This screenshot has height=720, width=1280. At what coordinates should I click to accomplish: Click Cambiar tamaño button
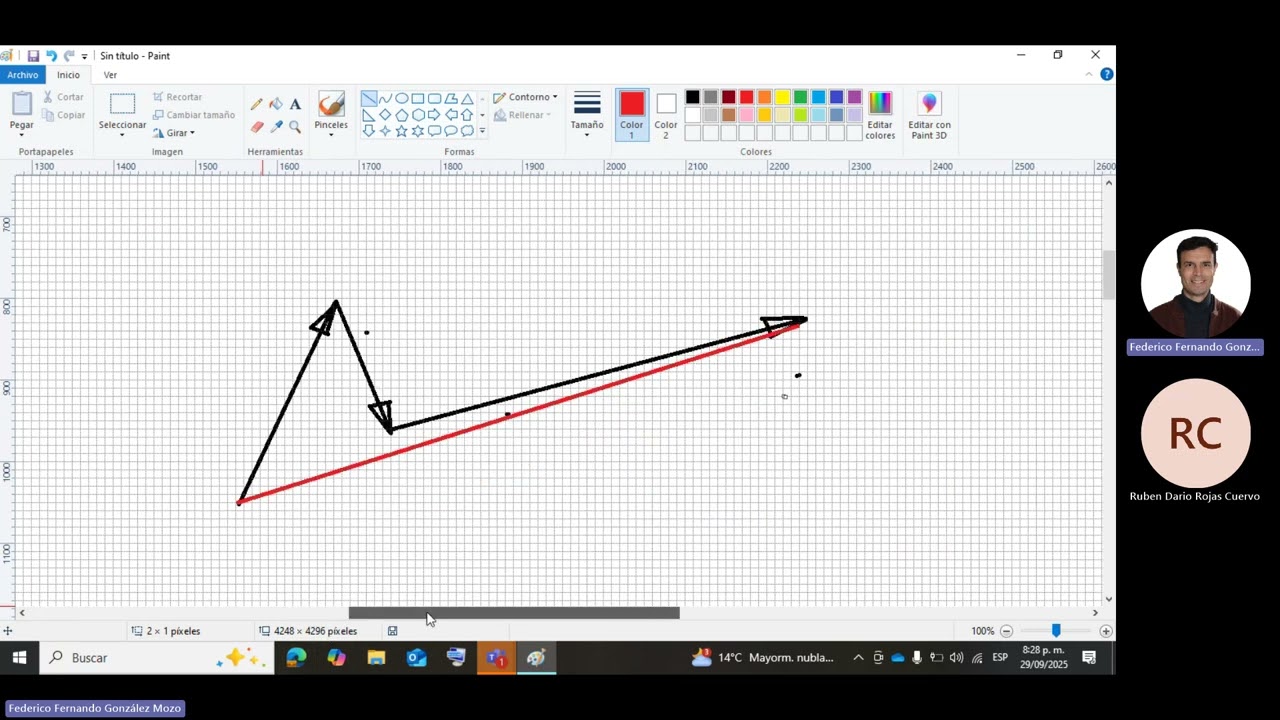[194, 115]
